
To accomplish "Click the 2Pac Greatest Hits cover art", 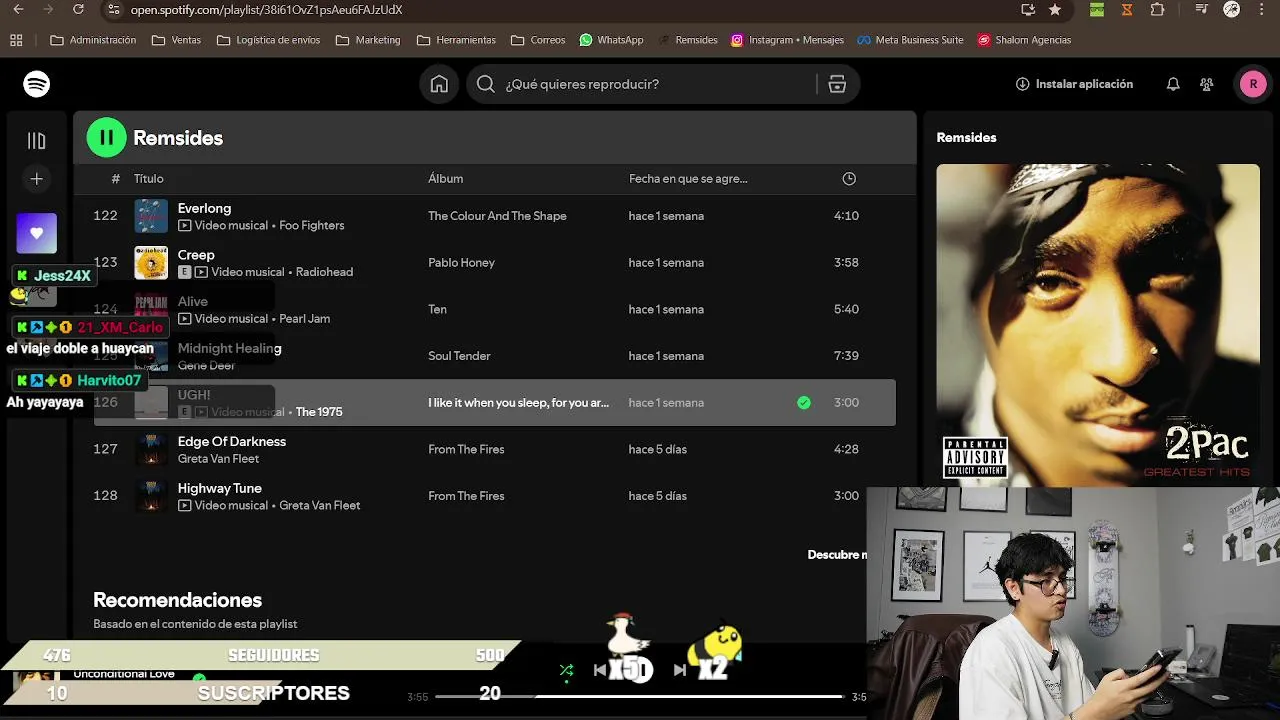I will (1098, 325).
